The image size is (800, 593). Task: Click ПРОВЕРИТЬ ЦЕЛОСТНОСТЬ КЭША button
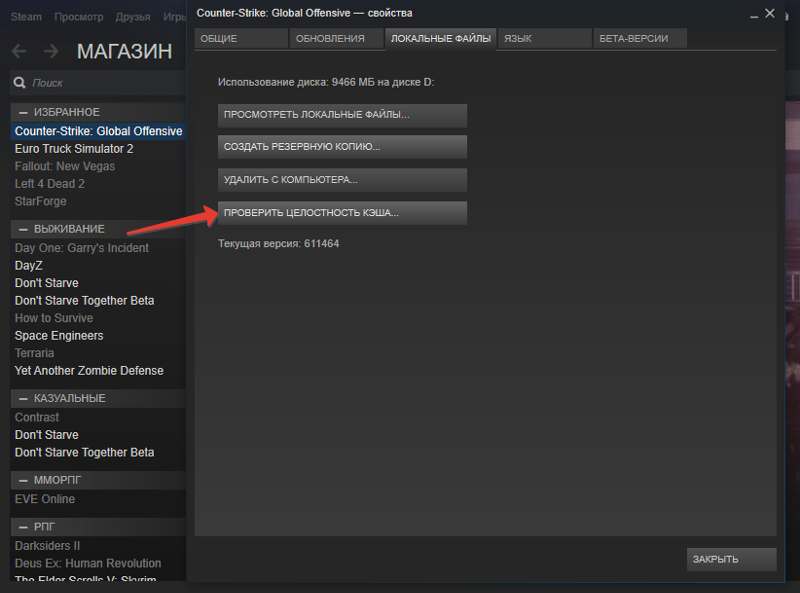pyautogui.click(x=342, y=213)
